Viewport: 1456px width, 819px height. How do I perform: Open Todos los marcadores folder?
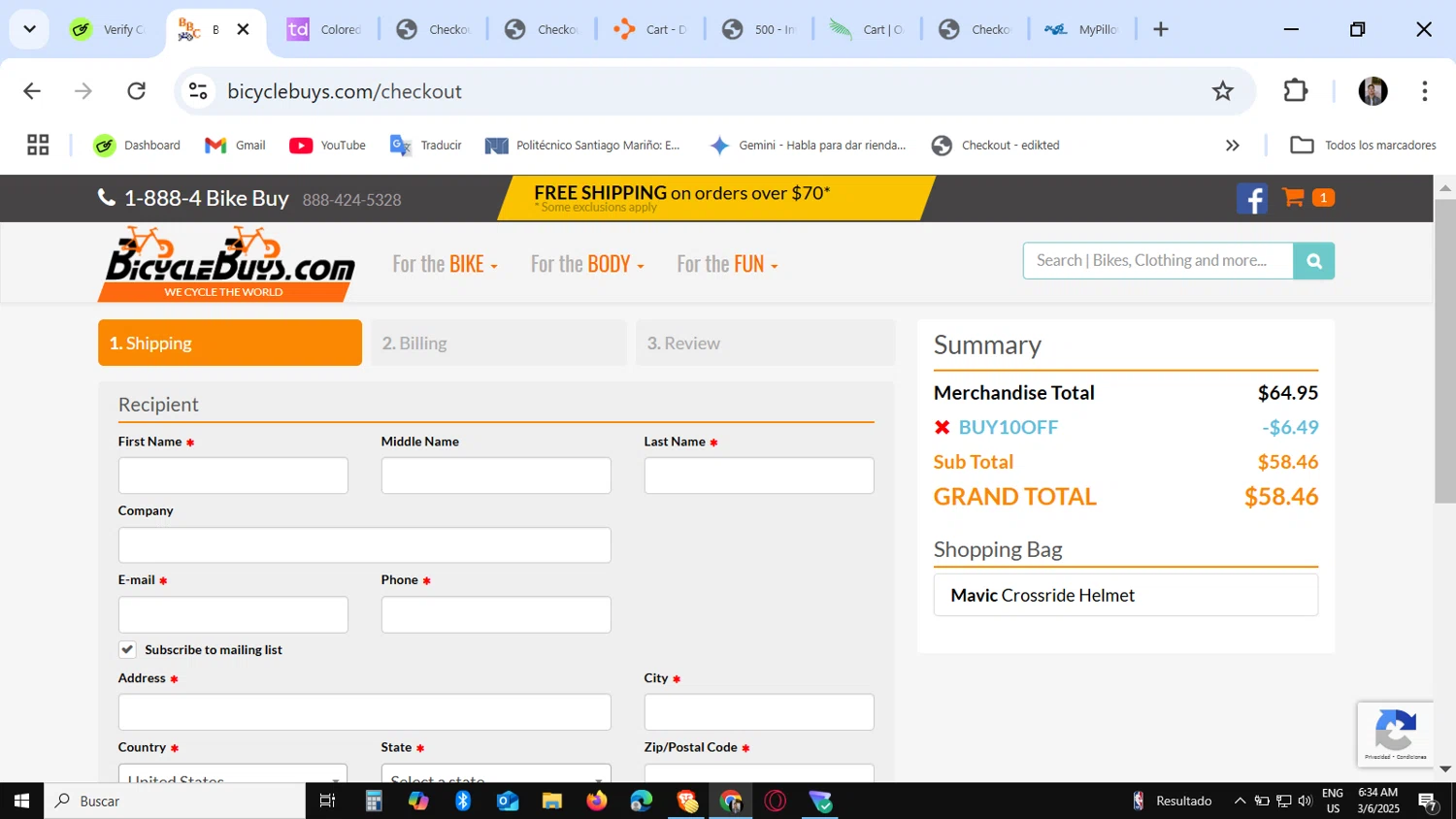(x=1363, y=146)
